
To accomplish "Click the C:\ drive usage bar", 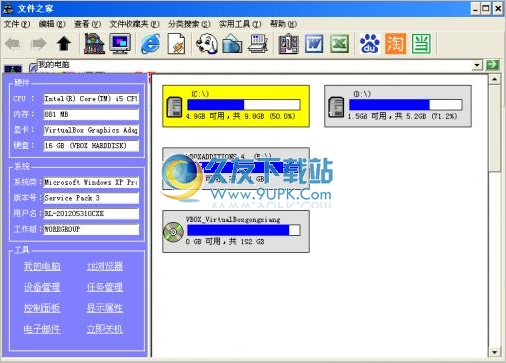I will click(244, 105).
